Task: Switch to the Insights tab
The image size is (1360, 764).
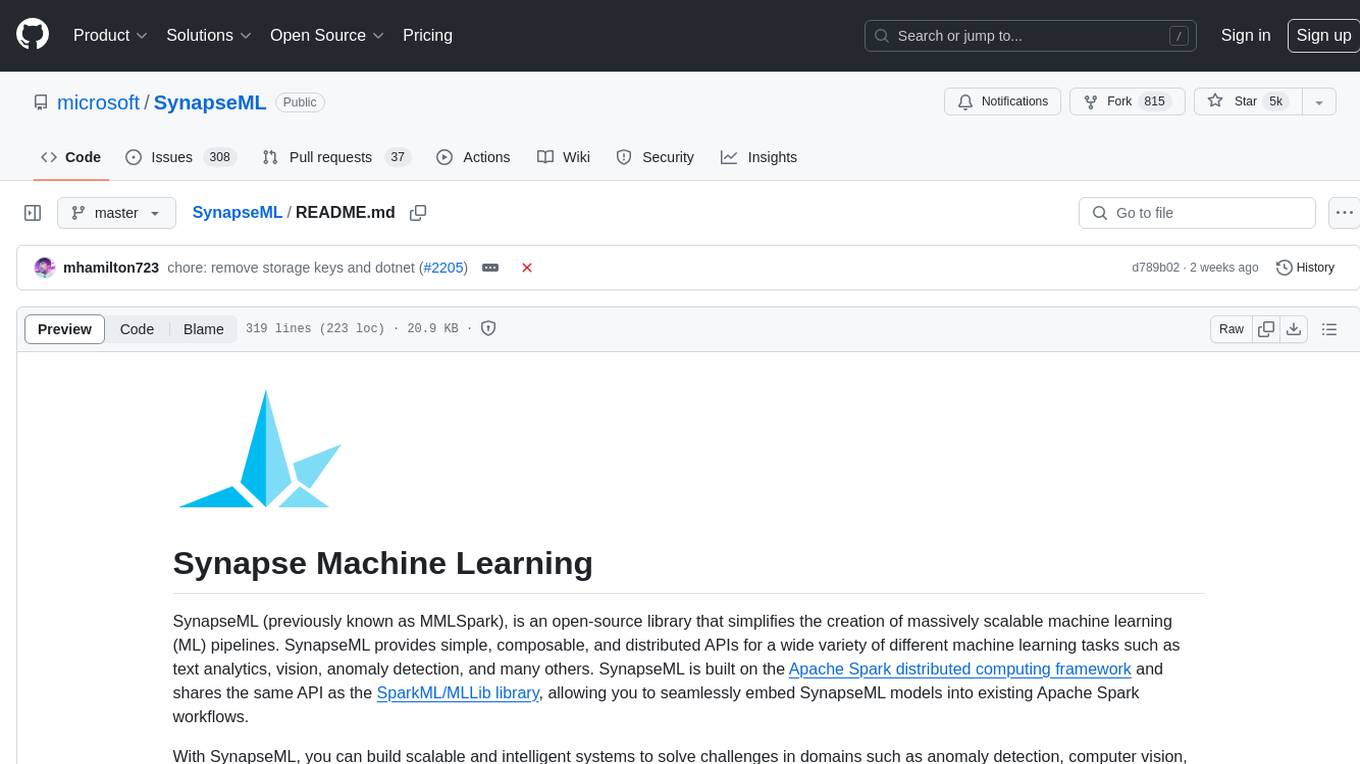Action: coord(759,157)
